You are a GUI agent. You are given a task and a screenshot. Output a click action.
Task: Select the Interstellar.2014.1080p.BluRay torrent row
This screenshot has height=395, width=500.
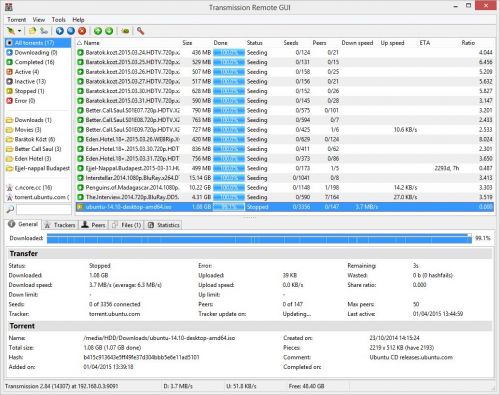click(x=285, y=178)
